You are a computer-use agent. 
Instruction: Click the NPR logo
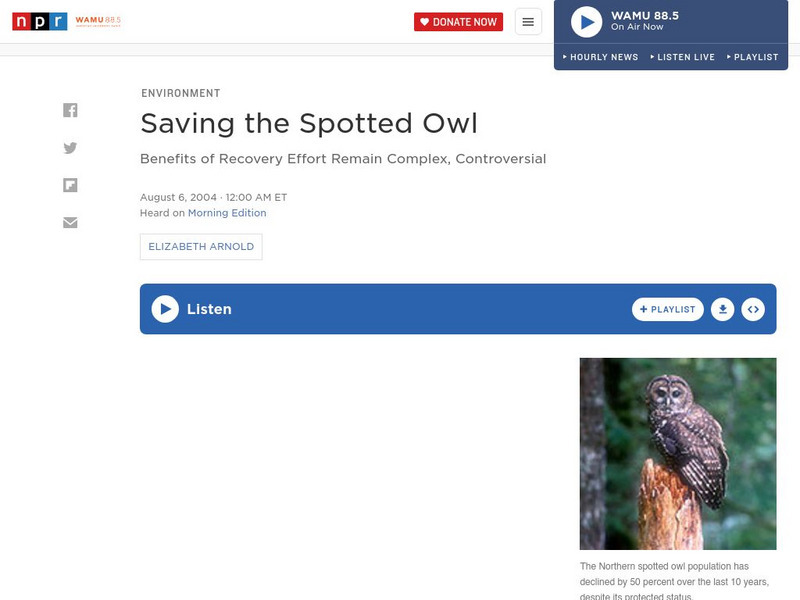(x=40, y=21)
